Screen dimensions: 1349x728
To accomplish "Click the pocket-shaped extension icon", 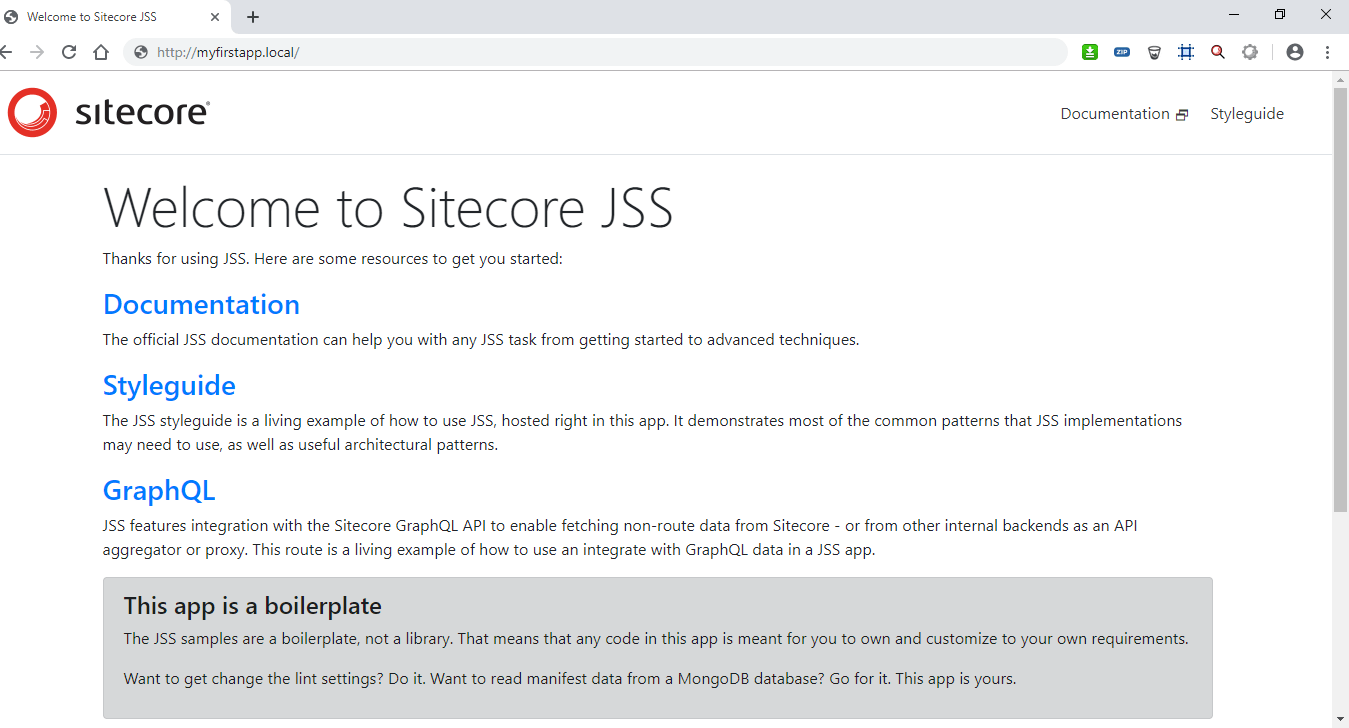I will coord(1154,52).
